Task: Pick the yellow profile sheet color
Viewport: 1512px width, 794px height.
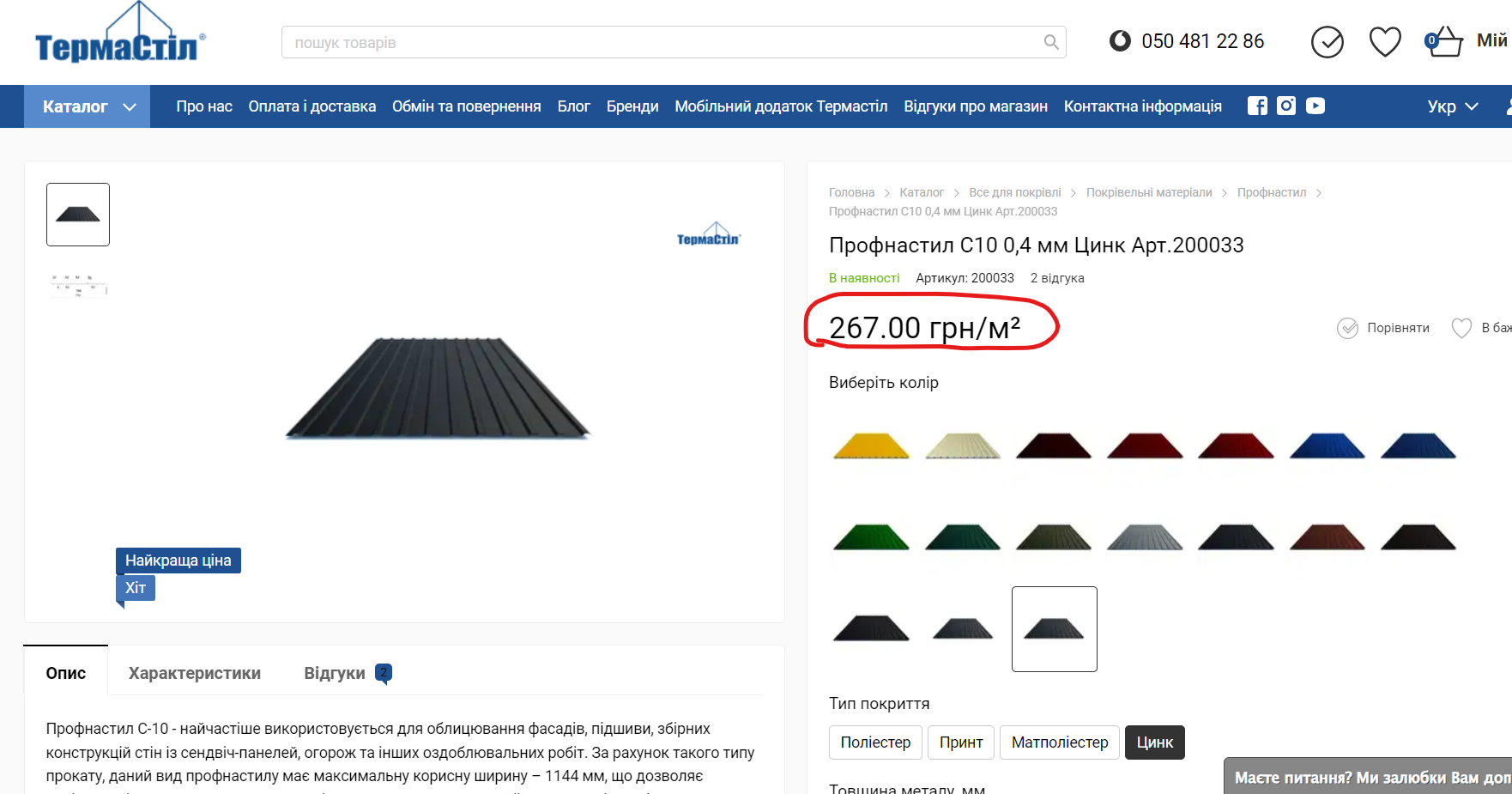Action: tap(871, 446)
